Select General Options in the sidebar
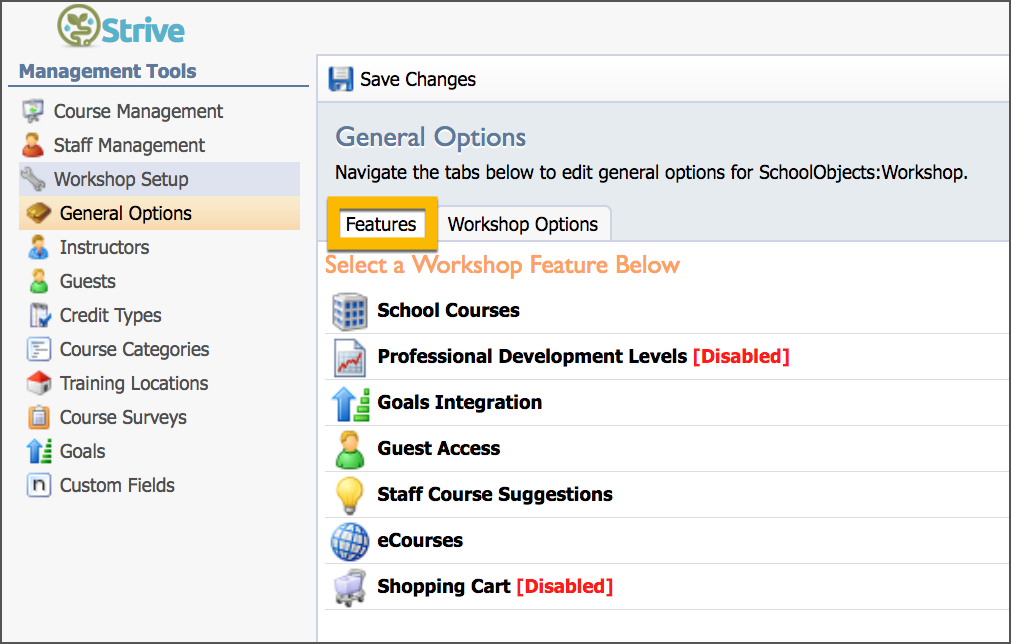Image resolution: width=1011 pixels, height=644 pixels. 160,213
